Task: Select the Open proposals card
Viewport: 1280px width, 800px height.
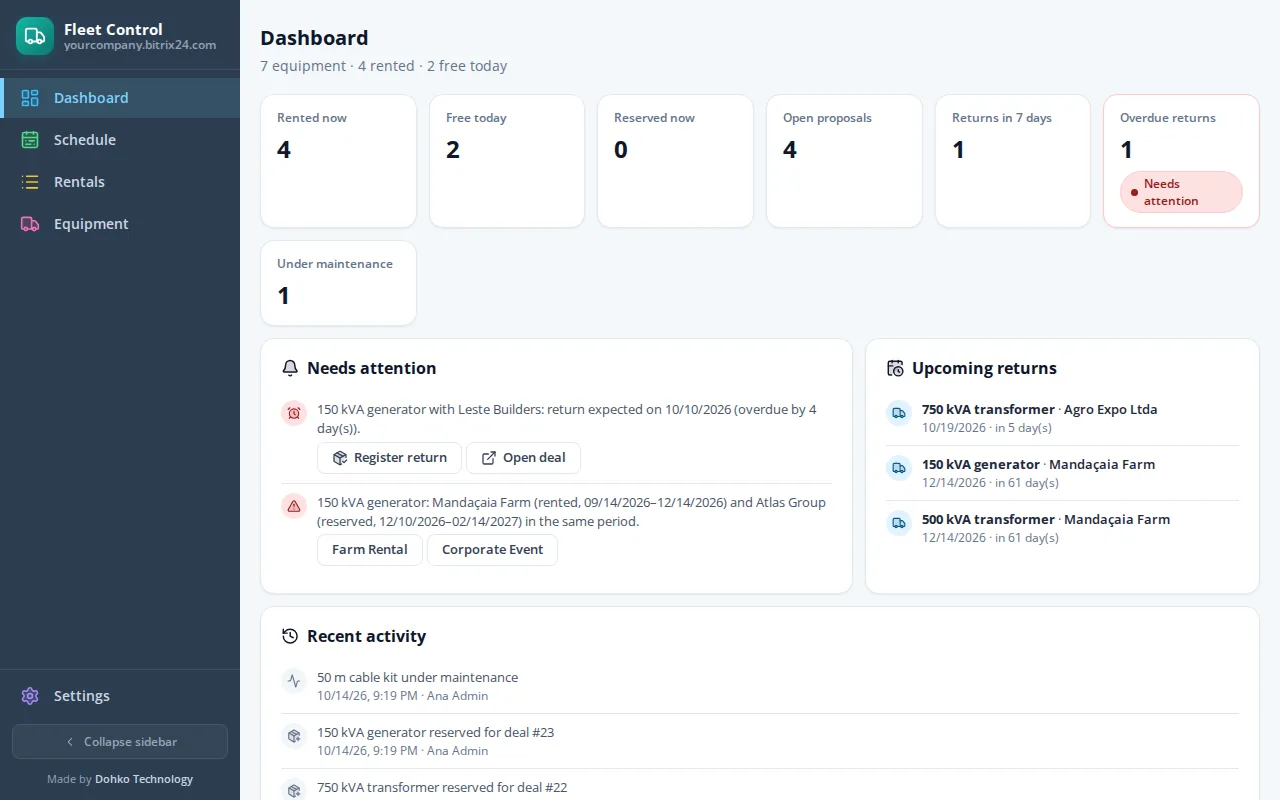Action: 844,161
